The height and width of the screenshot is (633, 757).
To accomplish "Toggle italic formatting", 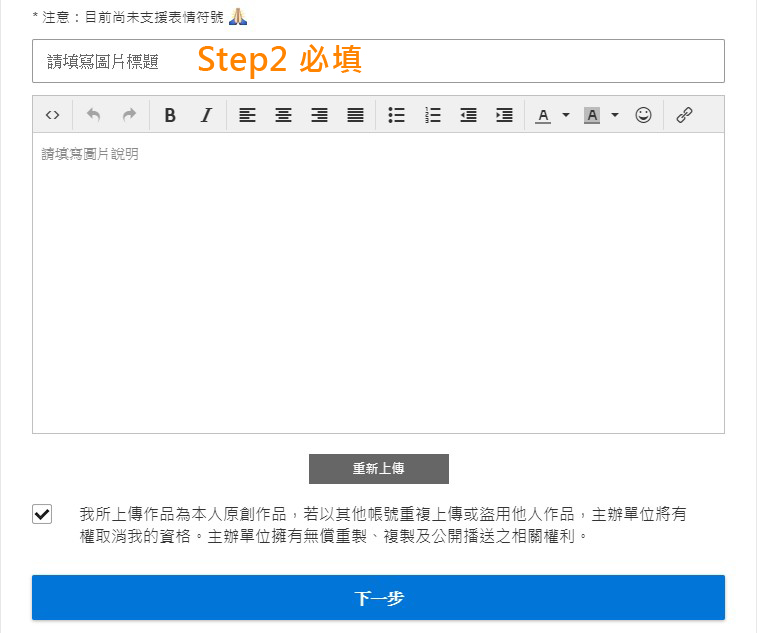I will [206, 115].
